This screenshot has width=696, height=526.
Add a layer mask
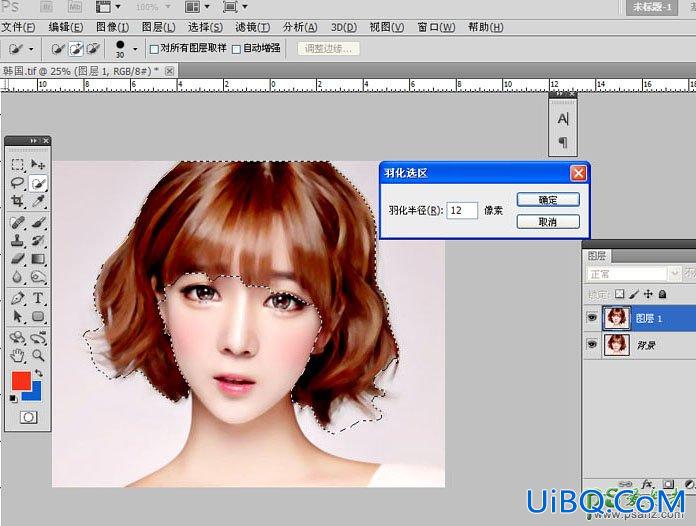click(668, 484)
